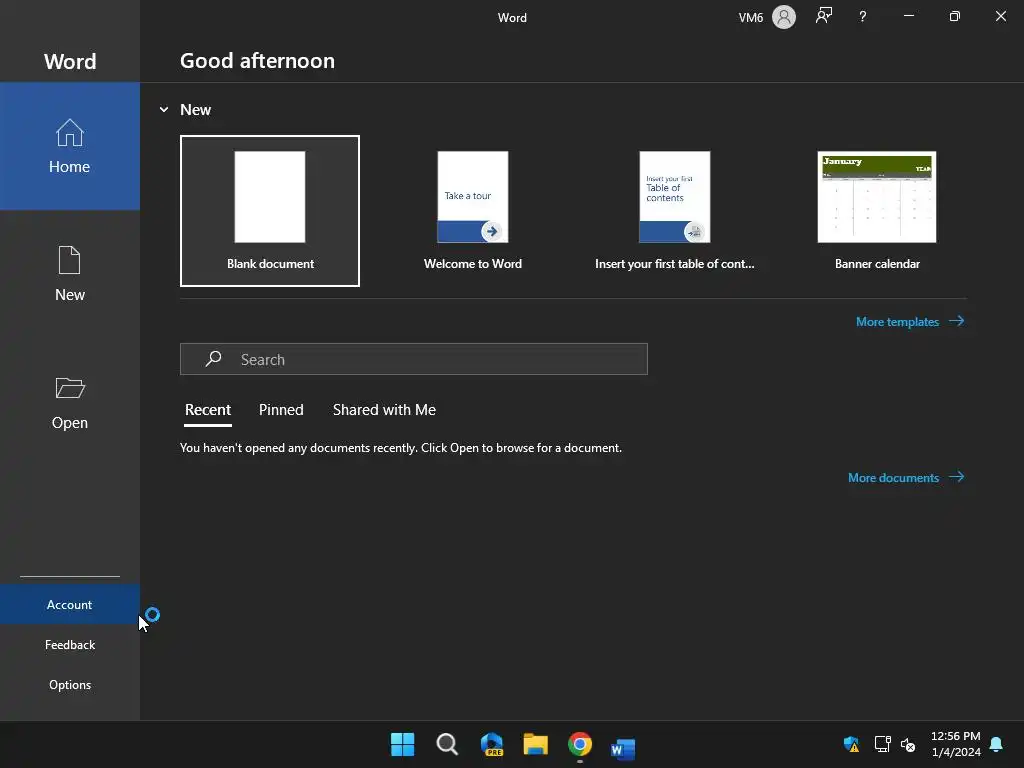Open the Account page
This screenshot has height=768, width=1024.
[70, 605]
